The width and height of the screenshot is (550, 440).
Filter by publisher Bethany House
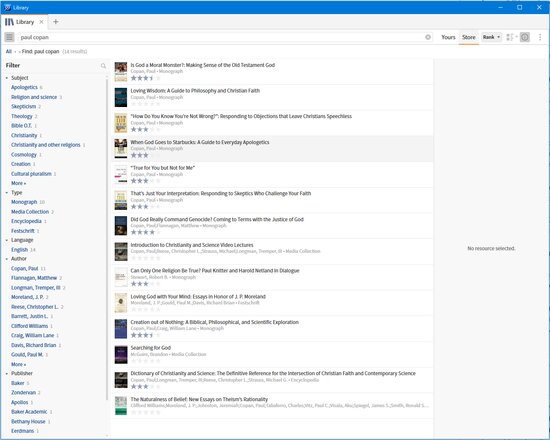pos(28,422)
